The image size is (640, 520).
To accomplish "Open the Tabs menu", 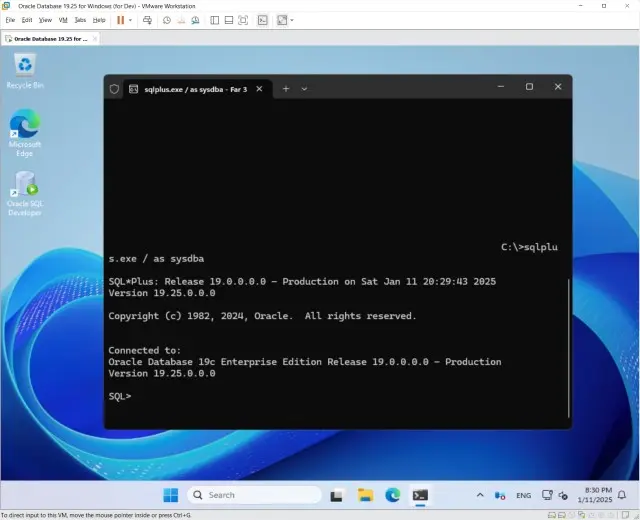I will pos(80,20).
